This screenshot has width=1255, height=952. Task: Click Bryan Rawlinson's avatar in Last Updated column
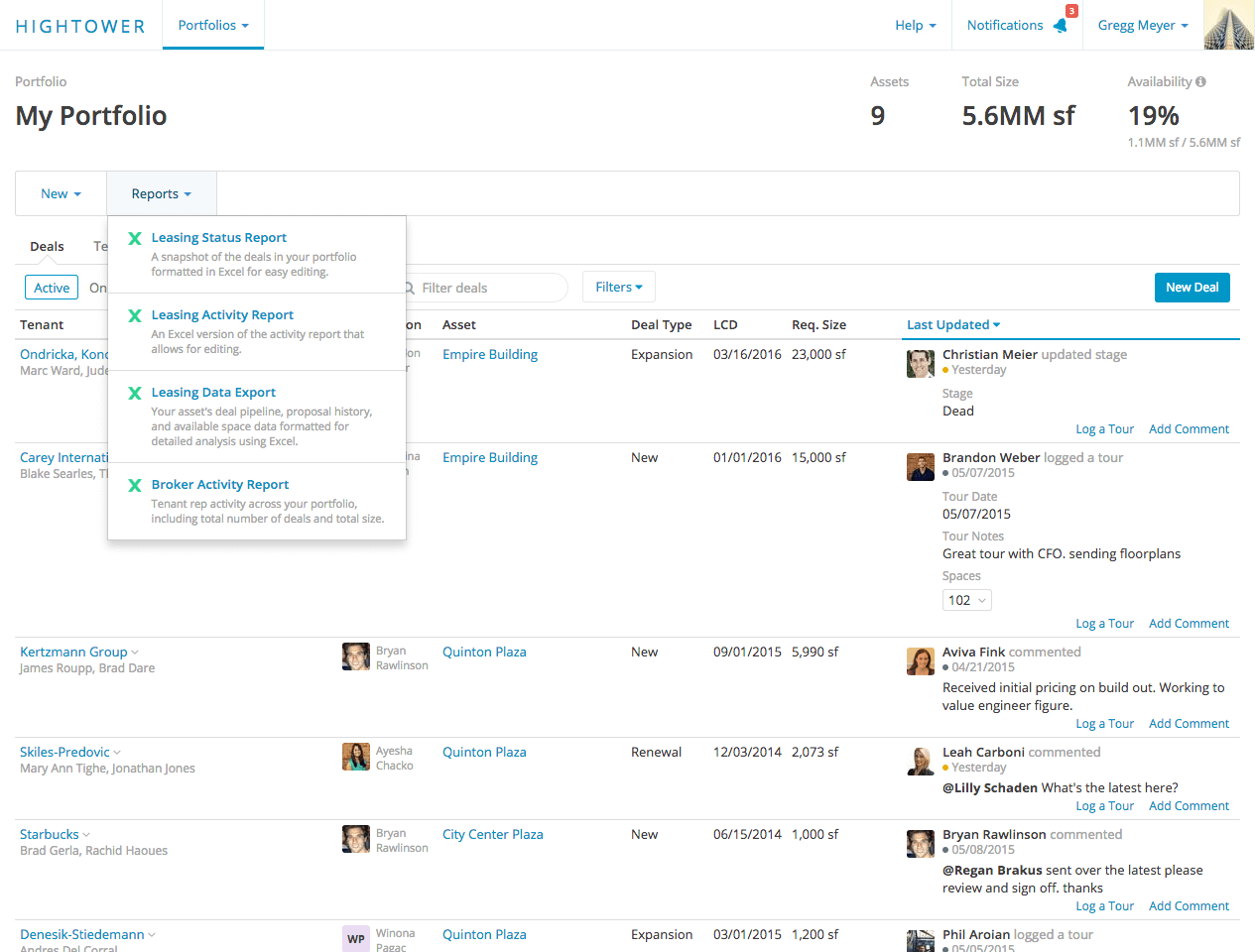point(921,844)
